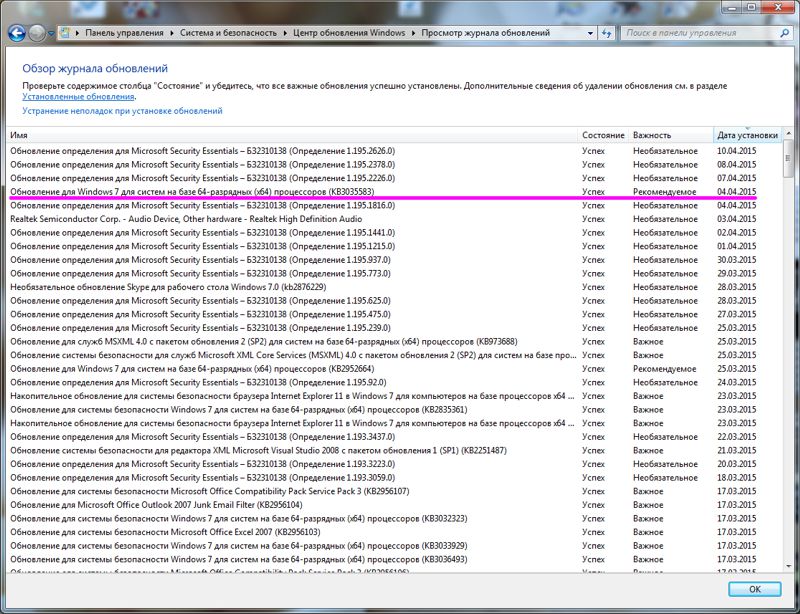Select update row with definition 1.195.1441.0
Viewport: 800px width, 614px height.
click(x=395, y=233)
